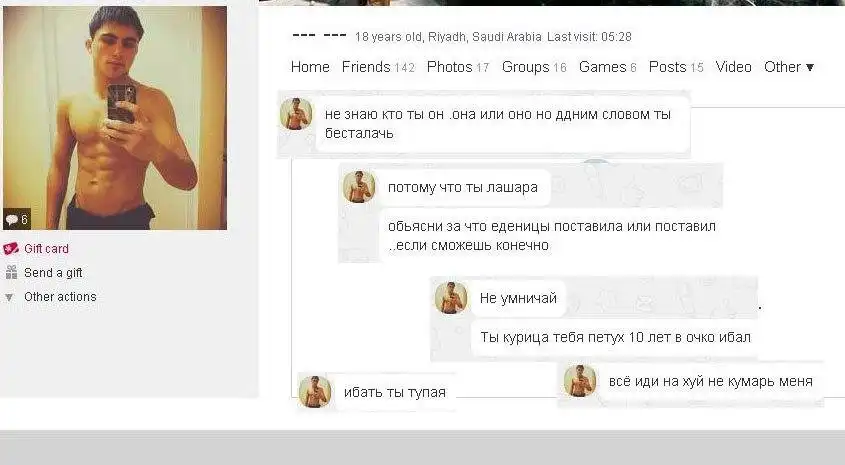Open the Friends 142 tab
Image resolution: width=845 pixels, height=465 pixels.
coord(378,67)
